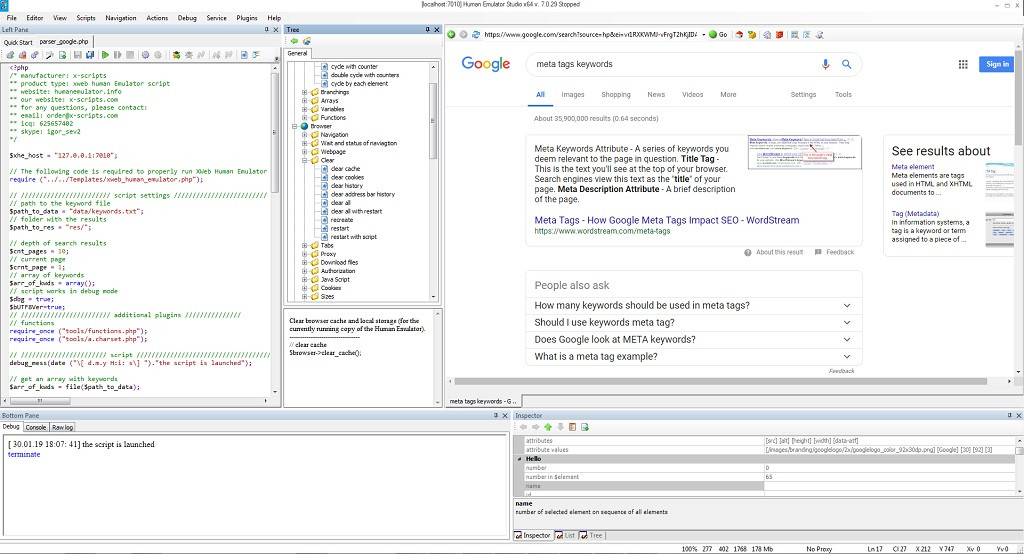Open Google search Tools link
Screen dimensions: 1024x554
[843, 95]
